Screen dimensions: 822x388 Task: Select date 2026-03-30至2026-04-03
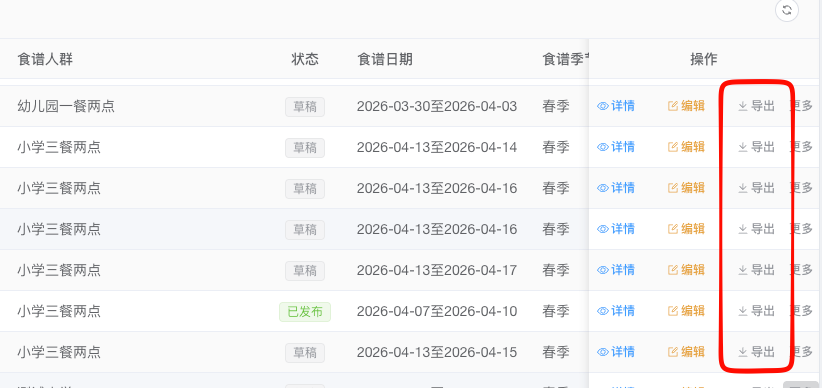point(437,106)
